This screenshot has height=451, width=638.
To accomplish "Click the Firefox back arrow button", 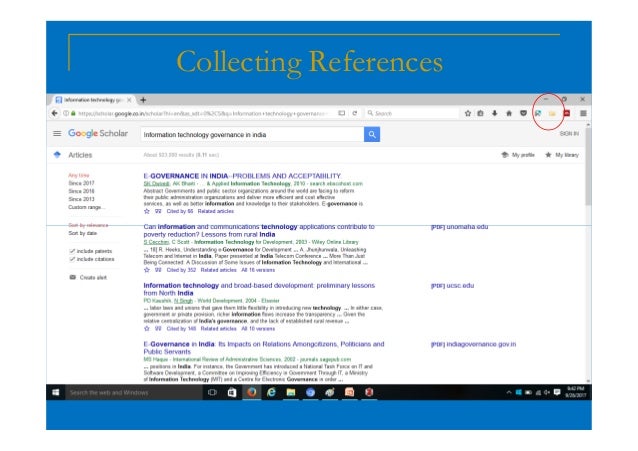I will coord(55,113).
